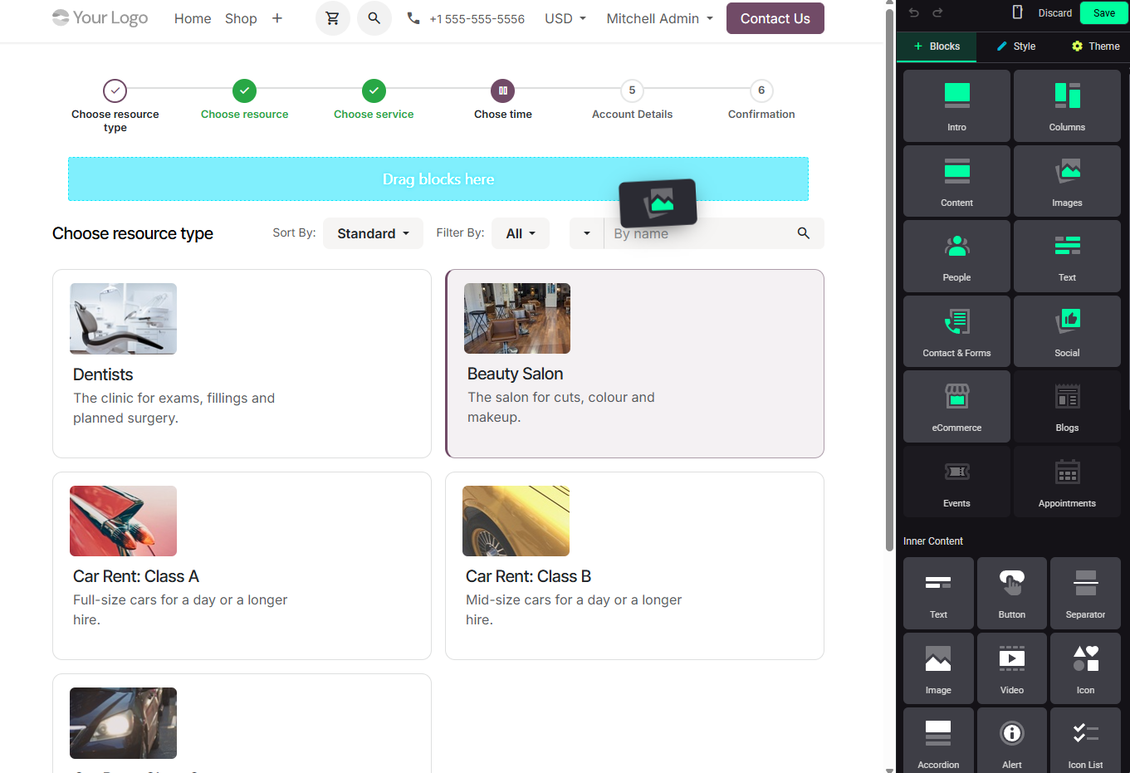
Task: Open the Mitchell Admin user menu
Action: (659, 19)
